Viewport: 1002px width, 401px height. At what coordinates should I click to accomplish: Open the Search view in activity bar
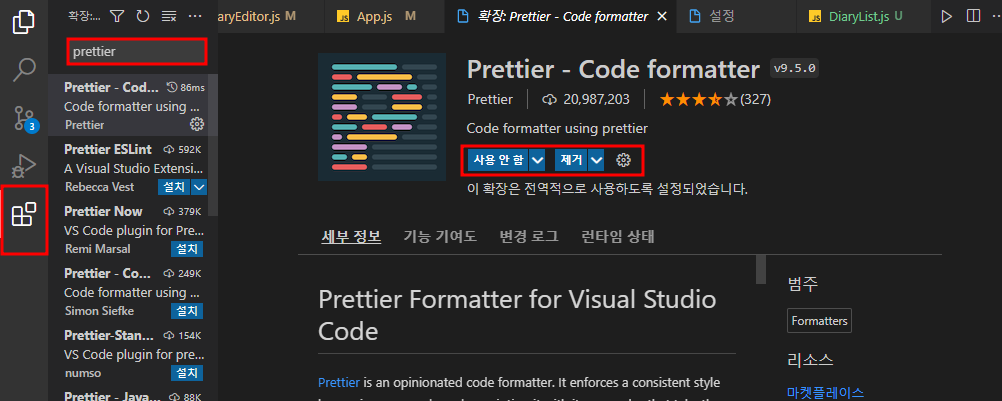tap(24, 70)
